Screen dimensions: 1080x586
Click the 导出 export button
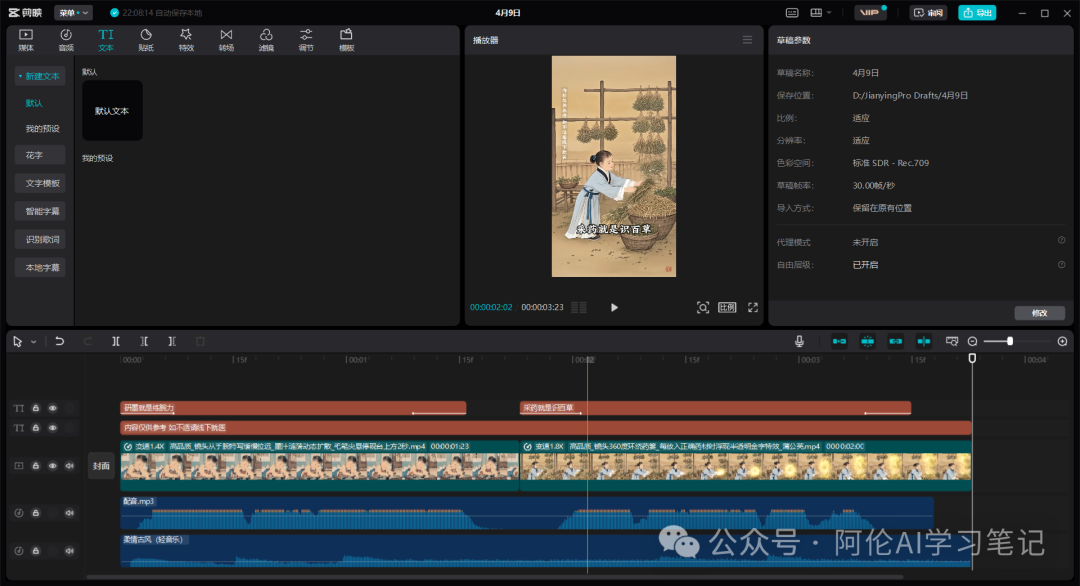[x=977, y=12]
